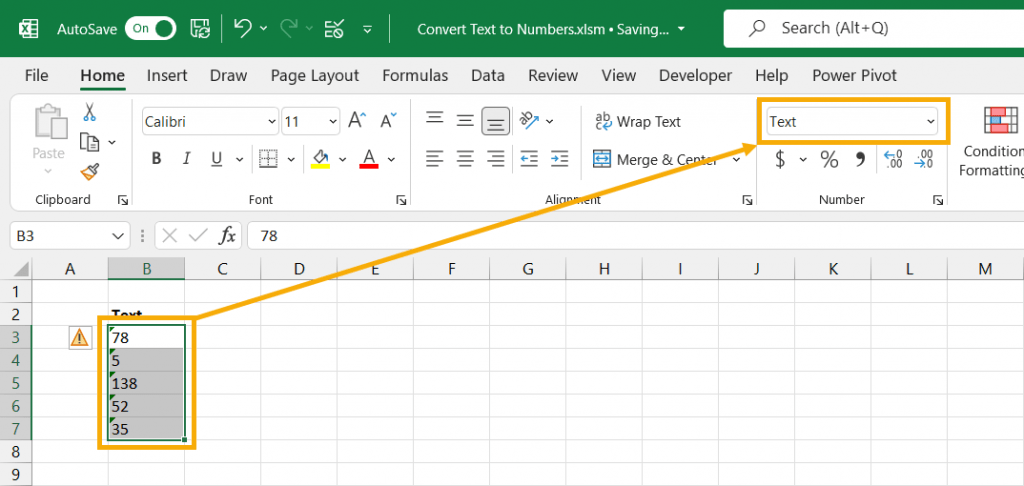This screenshot has height=486, width=1024.
Task: Click the Copy icon
Action: click(x=89, y=142)
